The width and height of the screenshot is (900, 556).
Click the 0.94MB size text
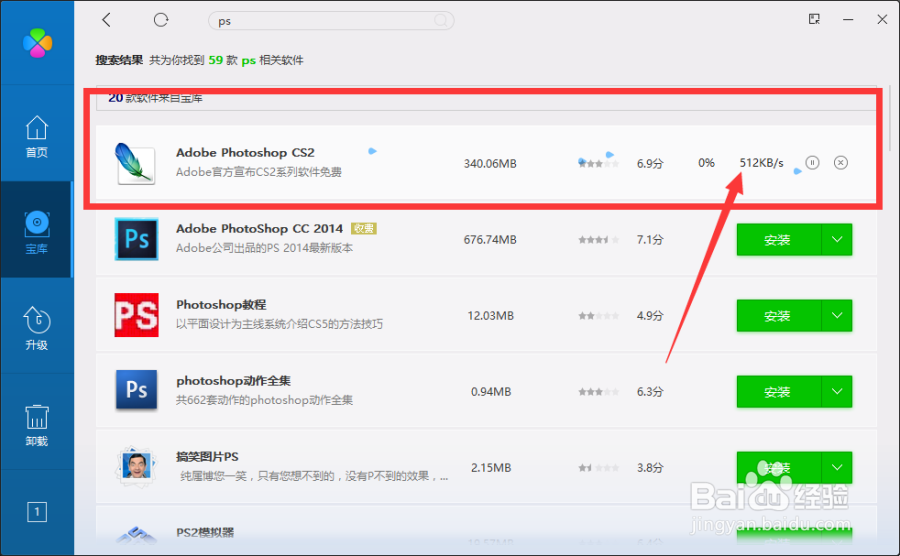(491, 392)
